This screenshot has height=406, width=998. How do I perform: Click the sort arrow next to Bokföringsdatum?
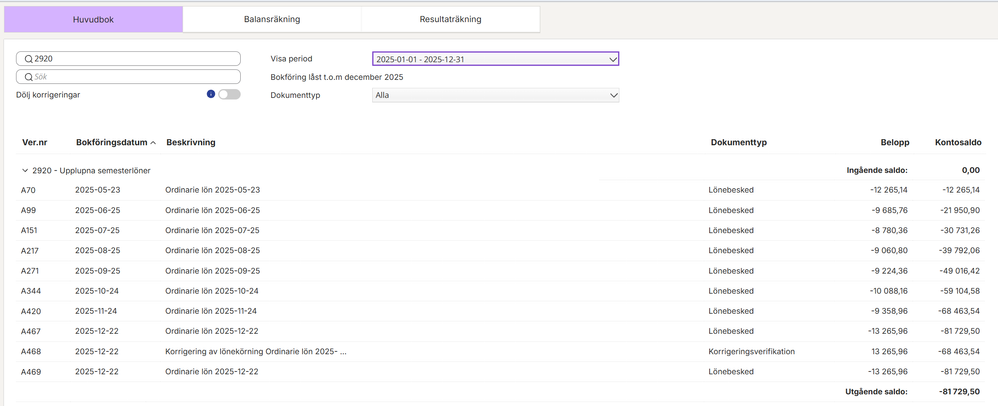(153, 143)
